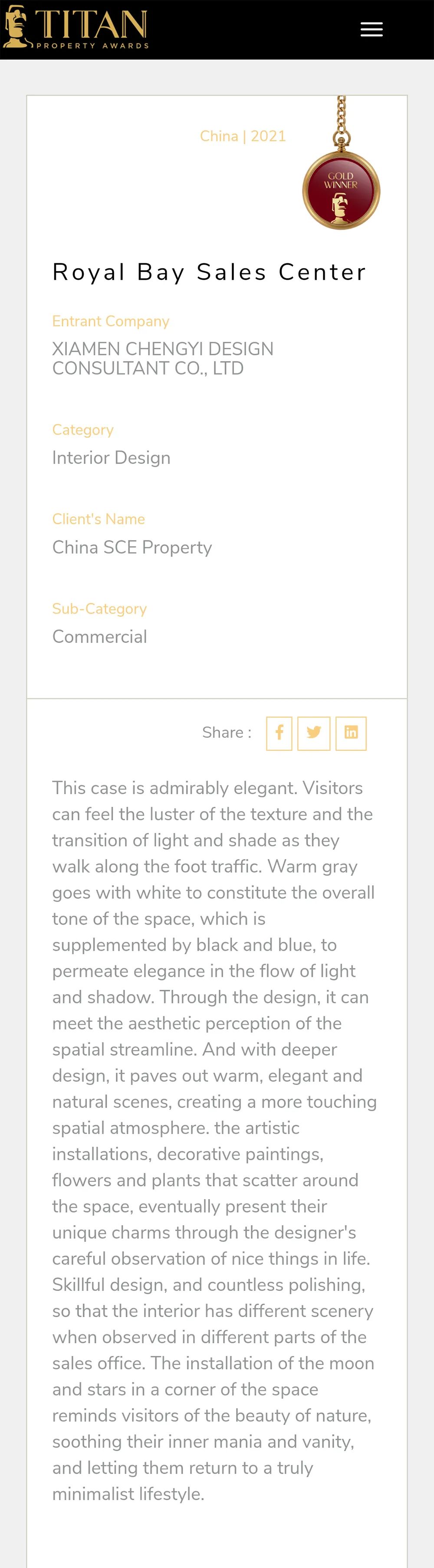Click the Sub-Category label
Viewport: 434px width, 1568px height.
point(100,609)
